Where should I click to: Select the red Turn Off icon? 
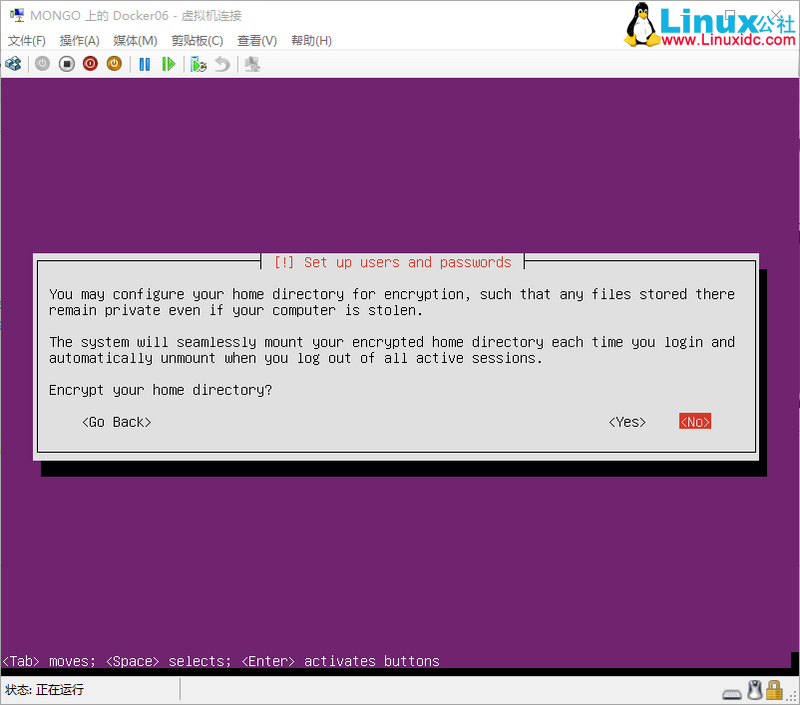point(91,63)
